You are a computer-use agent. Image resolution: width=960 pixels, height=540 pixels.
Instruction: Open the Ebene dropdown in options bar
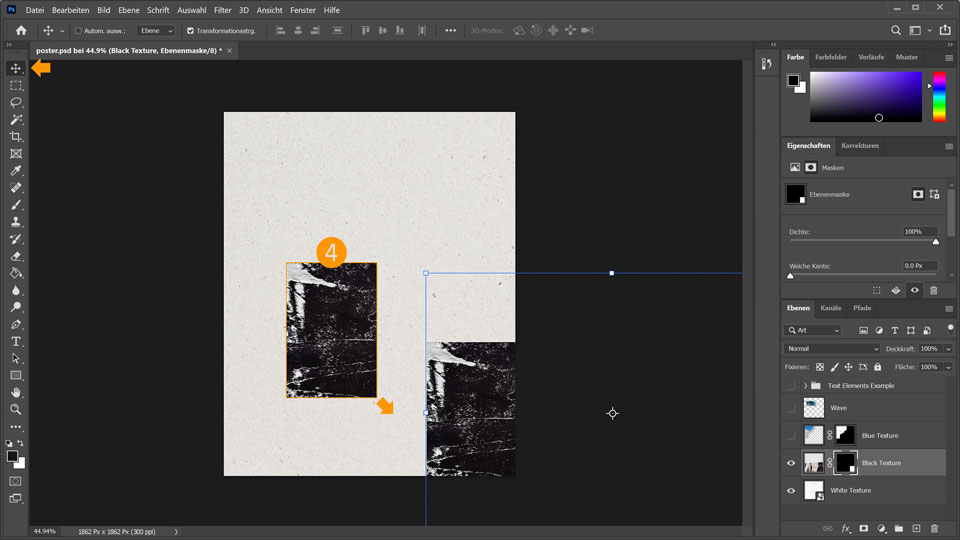[x=156, y=31]
